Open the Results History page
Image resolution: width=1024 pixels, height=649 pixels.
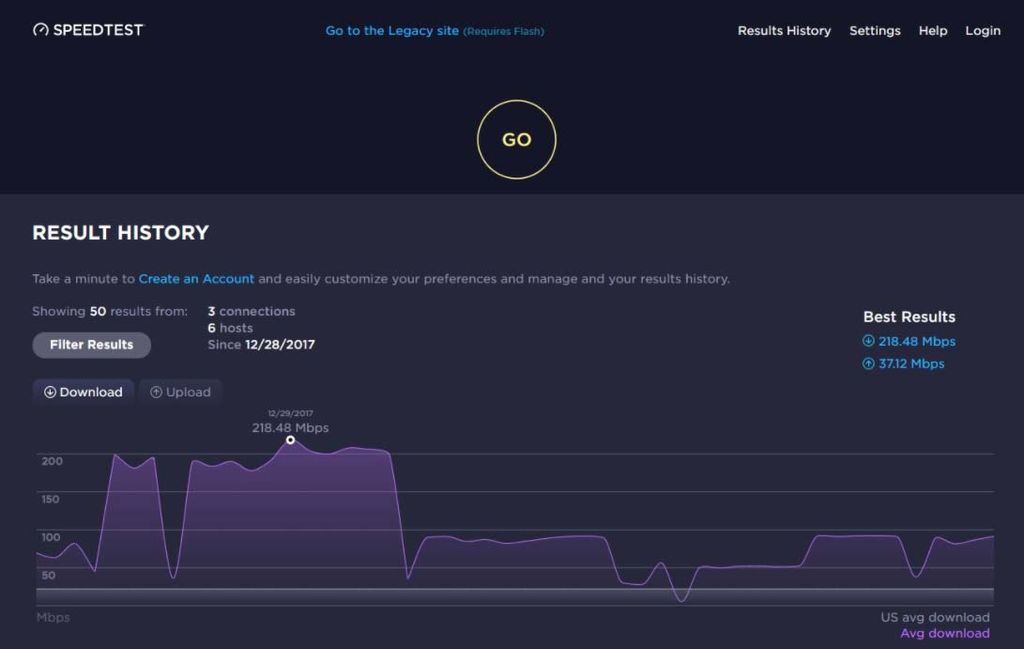pyautogui.click(x=784, y=31)
